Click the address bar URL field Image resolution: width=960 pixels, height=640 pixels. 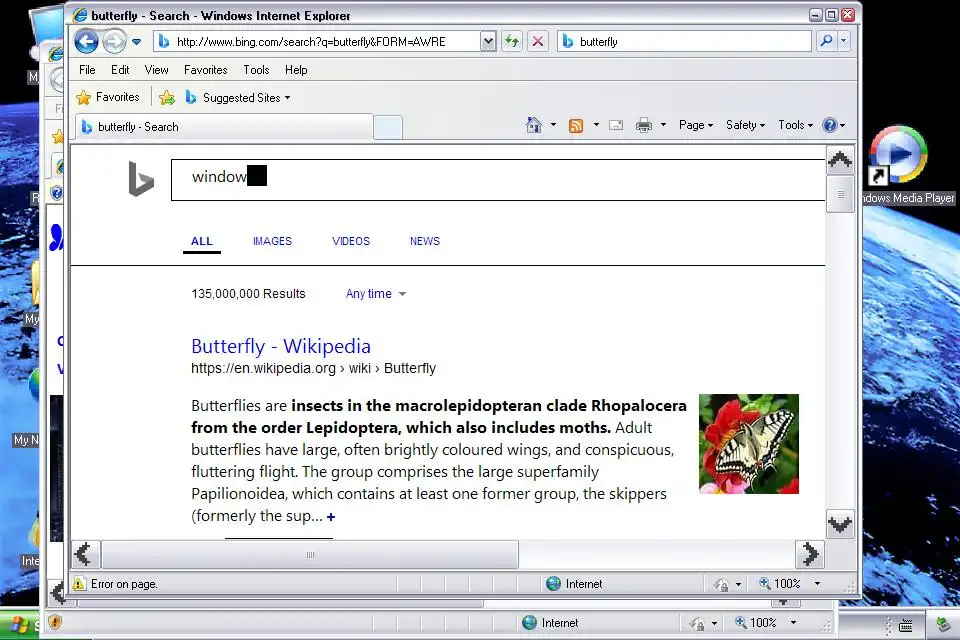click(x=324, y=42)
